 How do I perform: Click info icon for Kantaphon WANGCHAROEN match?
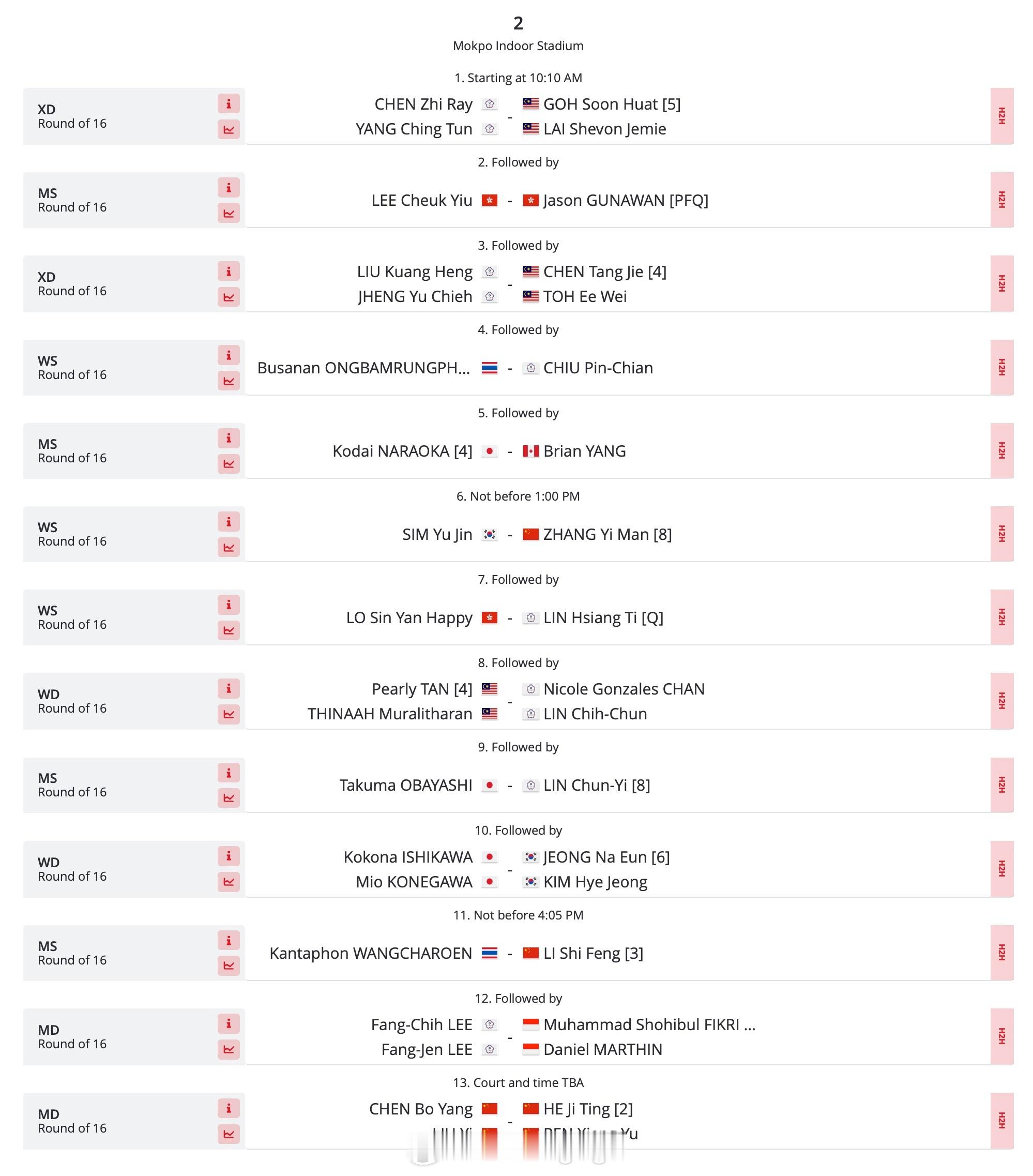[229, 940]
